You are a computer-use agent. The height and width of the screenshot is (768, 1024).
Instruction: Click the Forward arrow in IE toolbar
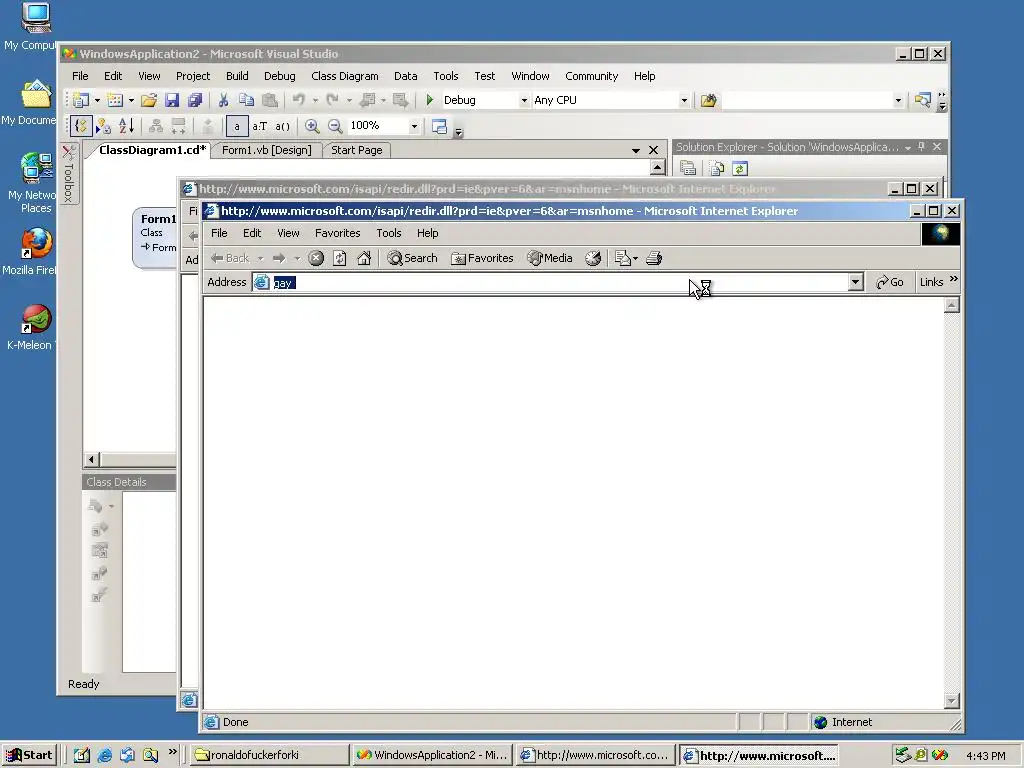[x=279, y=259]
